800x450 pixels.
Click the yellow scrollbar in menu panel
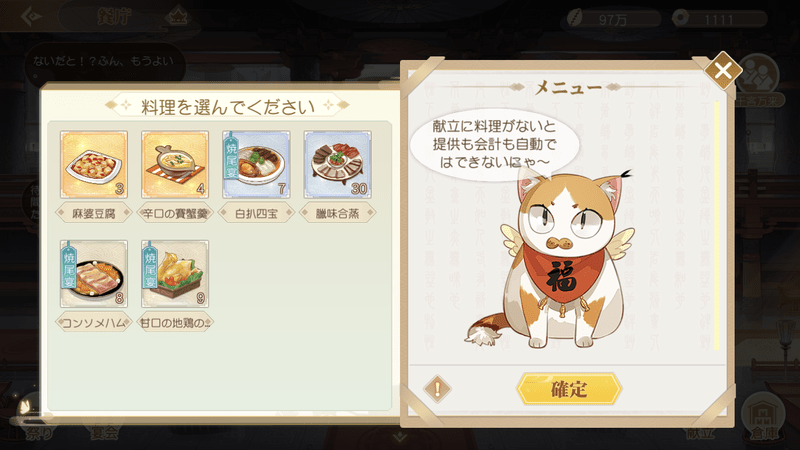[x=717, y=224]
